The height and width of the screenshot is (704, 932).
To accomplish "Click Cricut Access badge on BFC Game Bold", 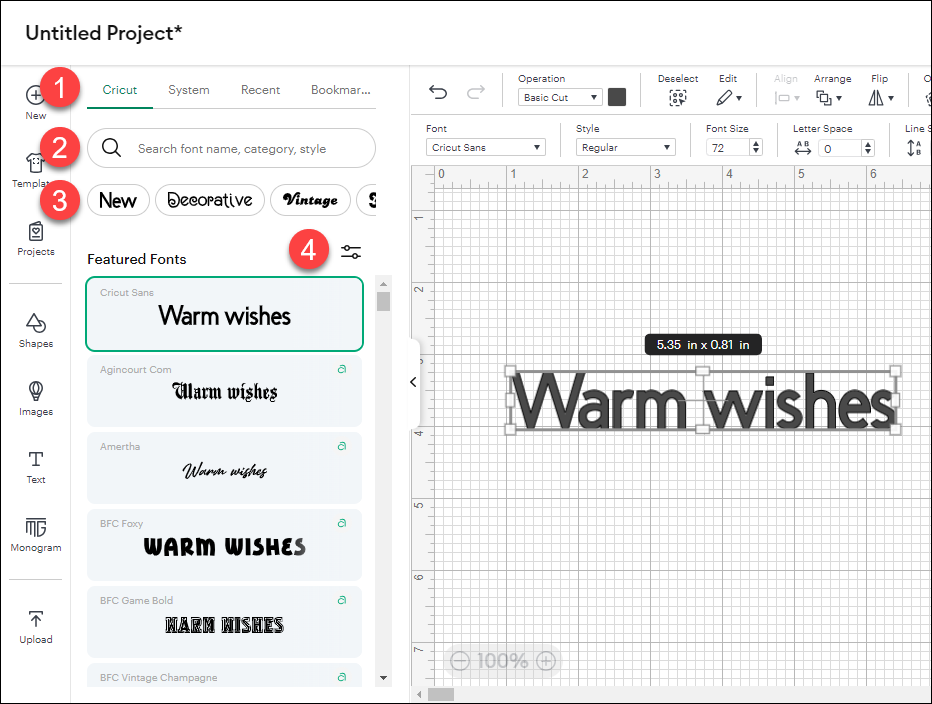I will point(342,600).
